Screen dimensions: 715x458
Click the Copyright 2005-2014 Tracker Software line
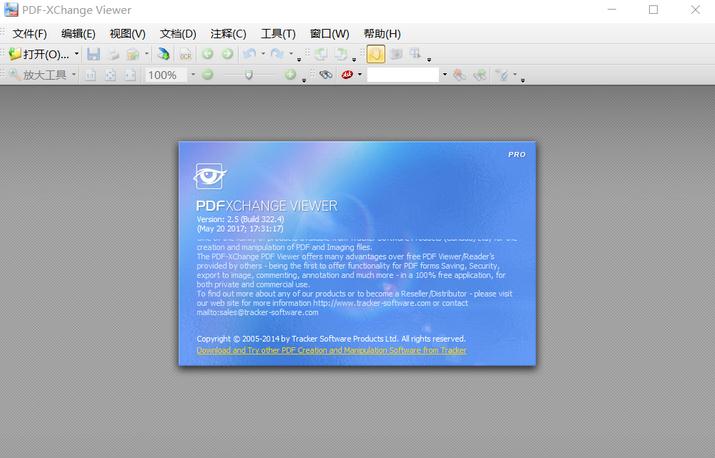pyautogui.click(x=331, y=339)
